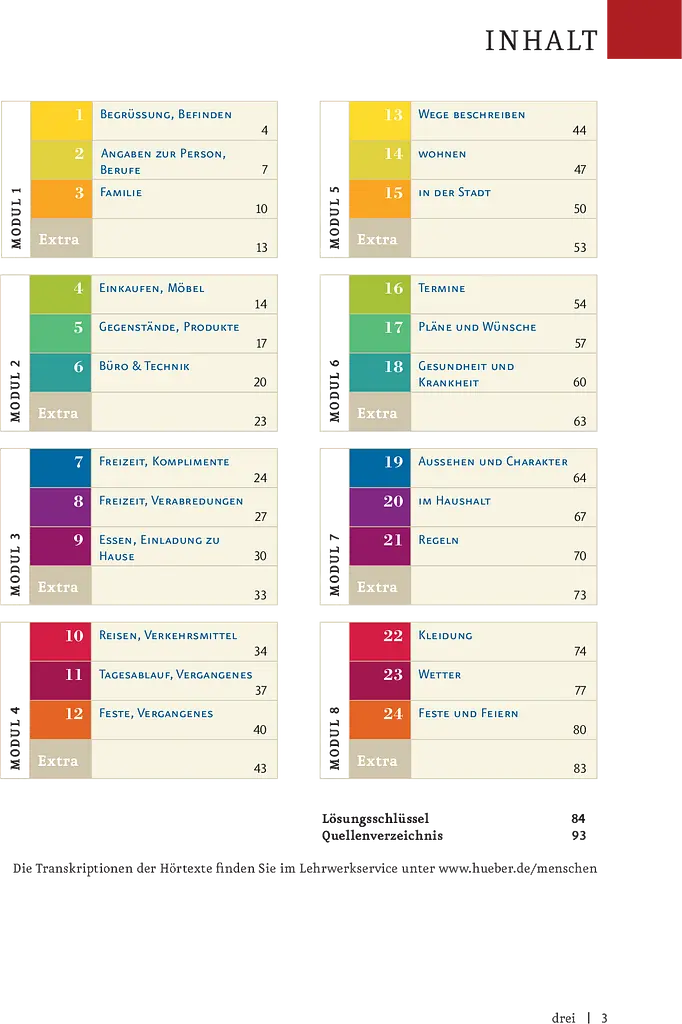
Task: Select the chapter "Einkaufen, Möbel"
Action: [x=152, y=288]
